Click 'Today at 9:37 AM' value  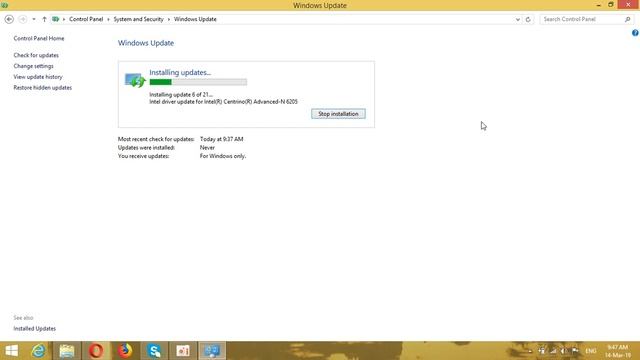click(221, 139)
